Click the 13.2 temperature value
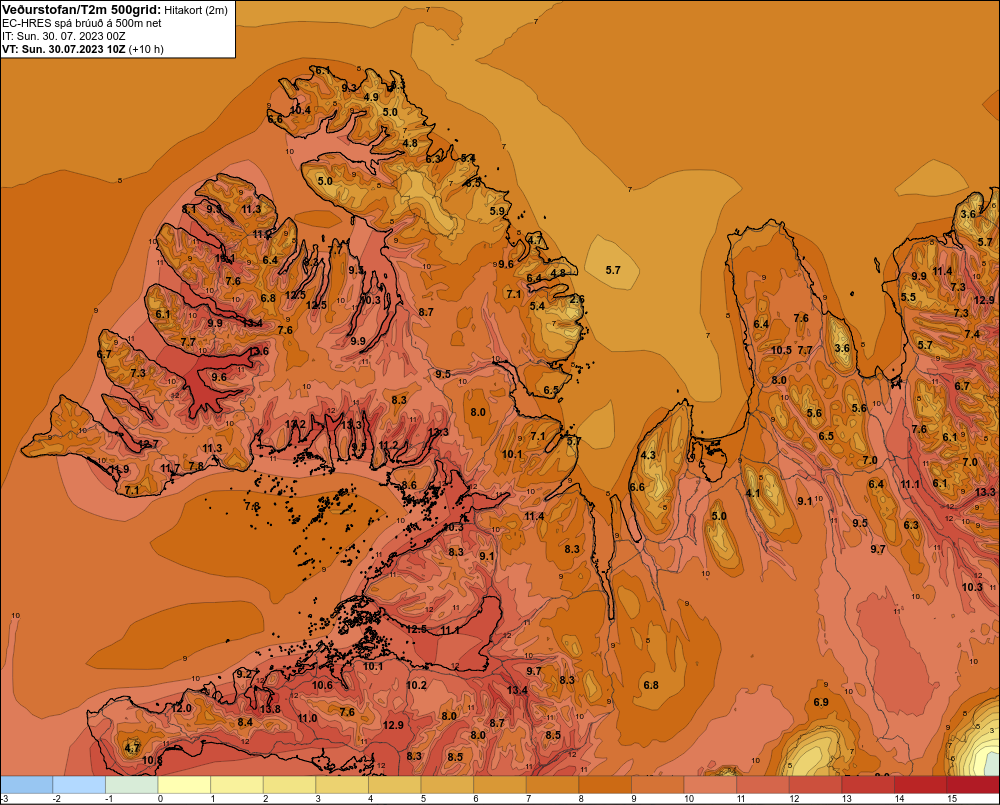The image size is (1000, 805). [295, 424]
